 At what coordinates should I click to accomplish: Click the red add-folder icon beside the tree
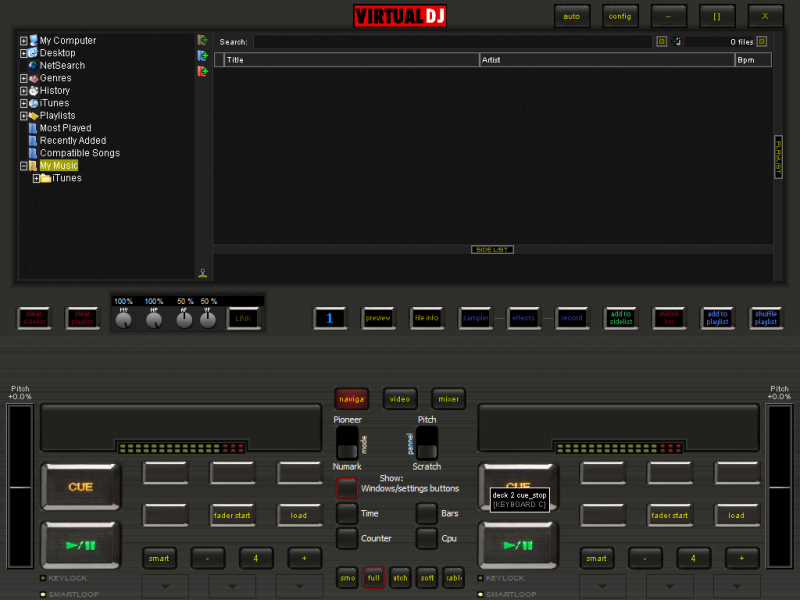(203, 71)
